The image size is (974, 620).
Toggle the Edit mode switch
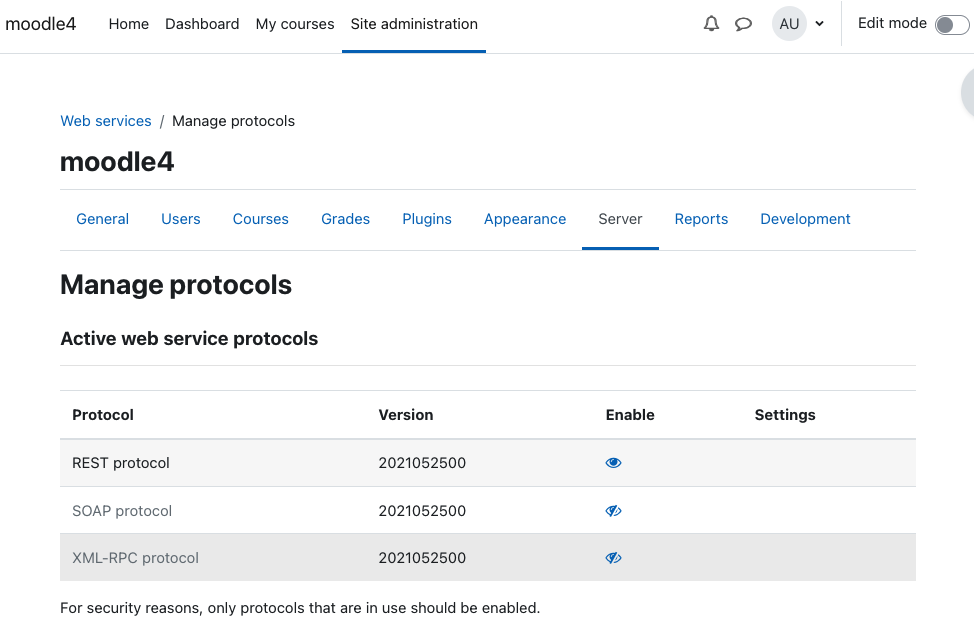[x=952, y=25]
